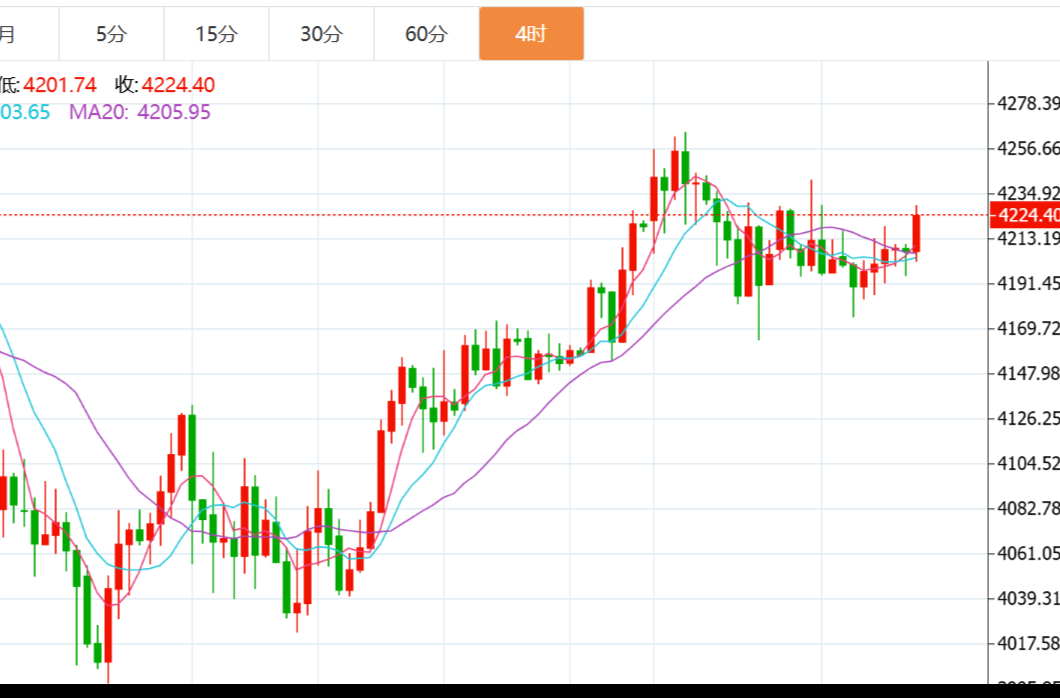The height and width of the screenshot is (698, 1060).
Task: Click the 4126.25 price scale label
Action: point(1027,418)
